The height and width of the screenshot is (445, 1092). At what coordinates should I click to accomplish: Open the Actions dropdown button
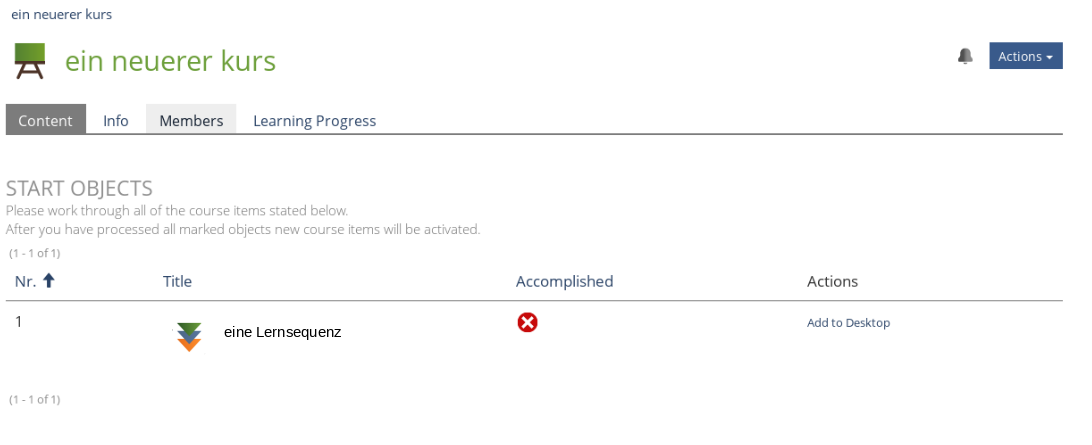click(1025, 56)
